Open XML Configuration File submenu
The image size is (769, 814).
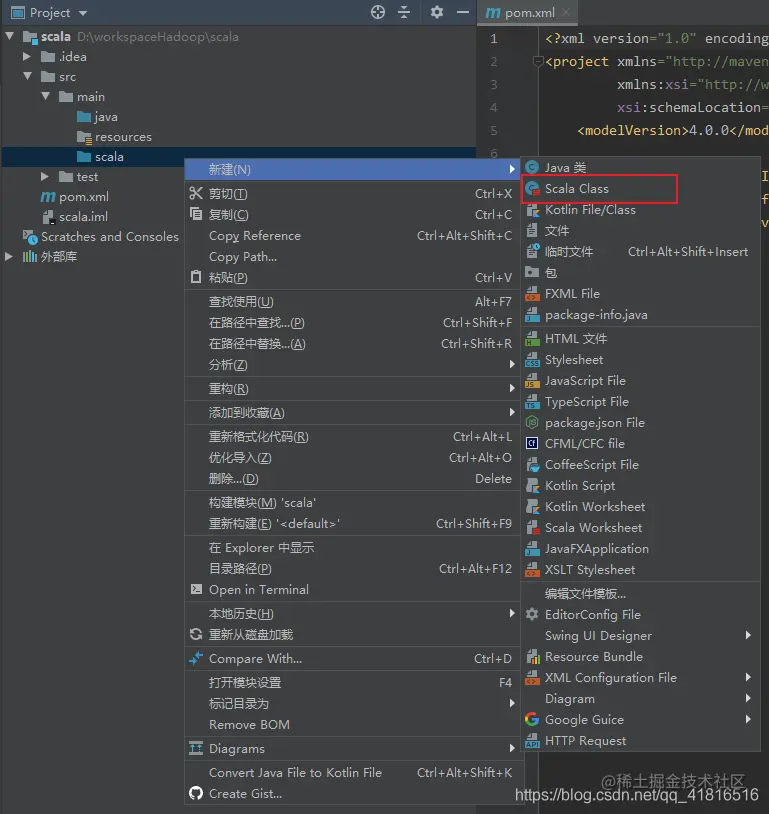tap(640, 677)
